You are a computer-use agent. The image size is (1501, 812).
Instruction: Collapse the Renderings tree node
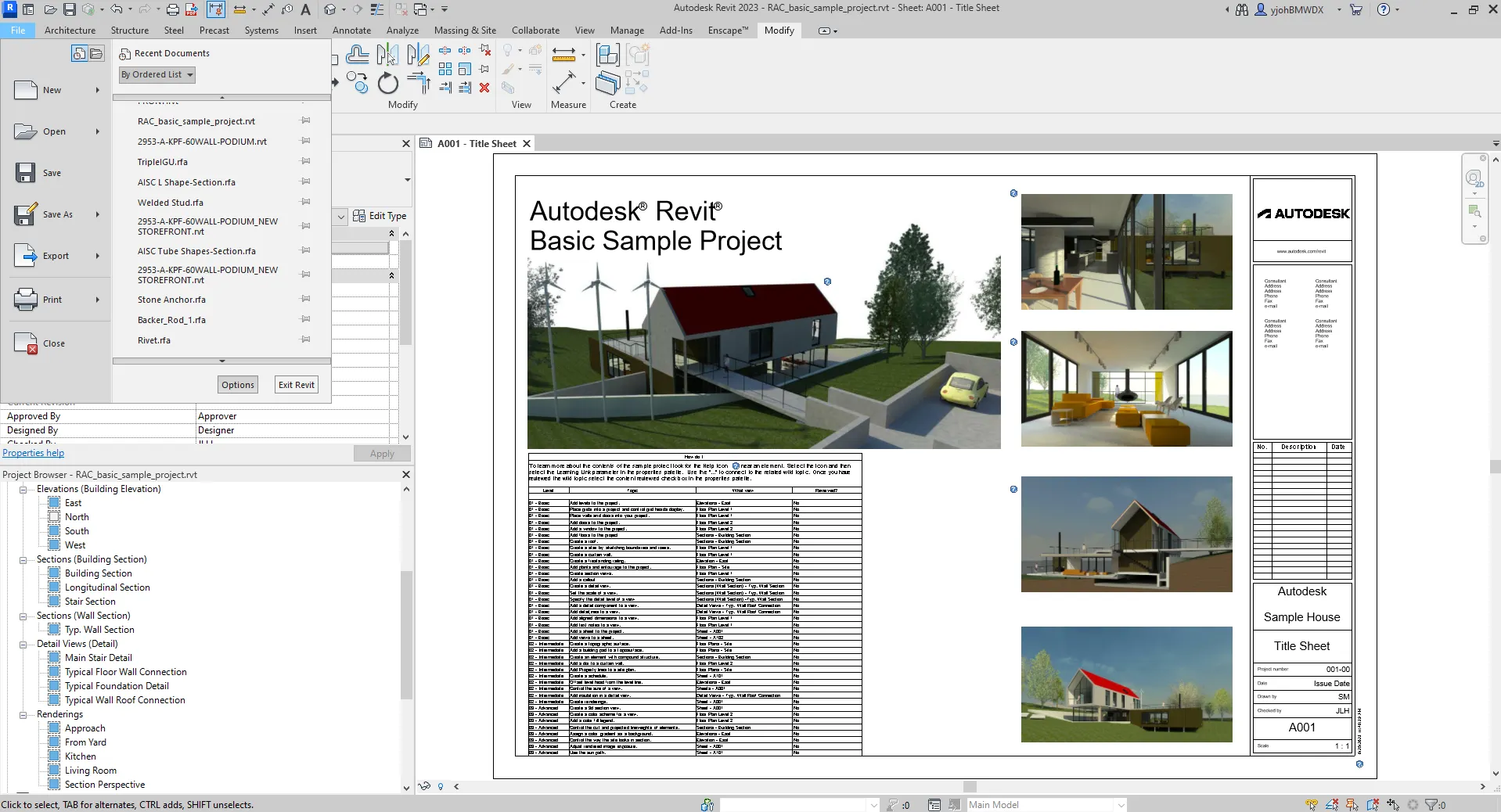(x=23, y=715)
